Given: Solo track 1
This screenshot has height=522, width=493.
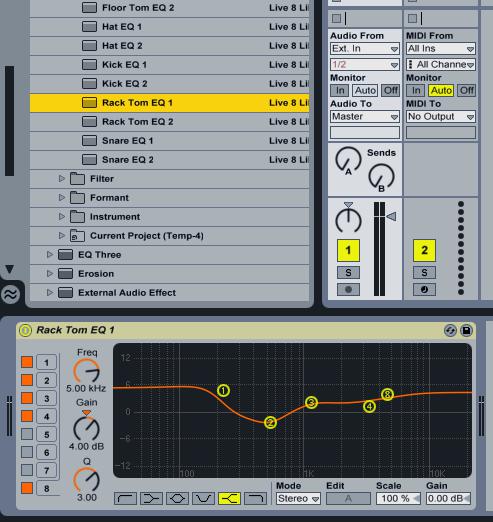Looking at the screenshot, I should click(348, 272).
